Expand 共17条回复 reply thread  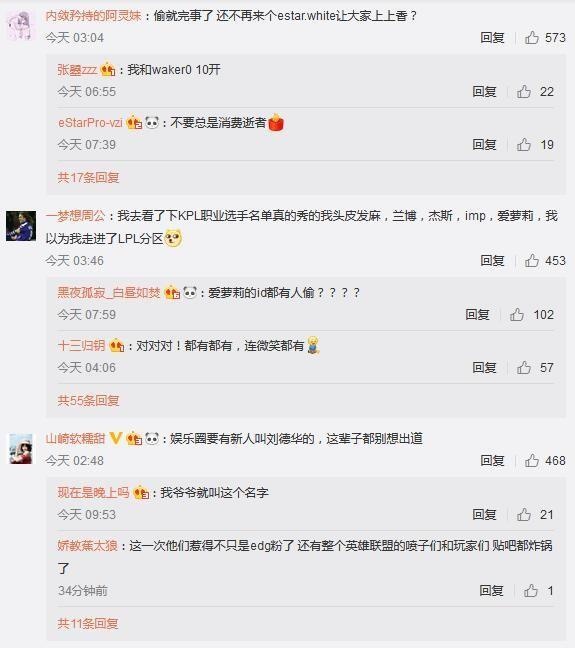tap(88, 178)
